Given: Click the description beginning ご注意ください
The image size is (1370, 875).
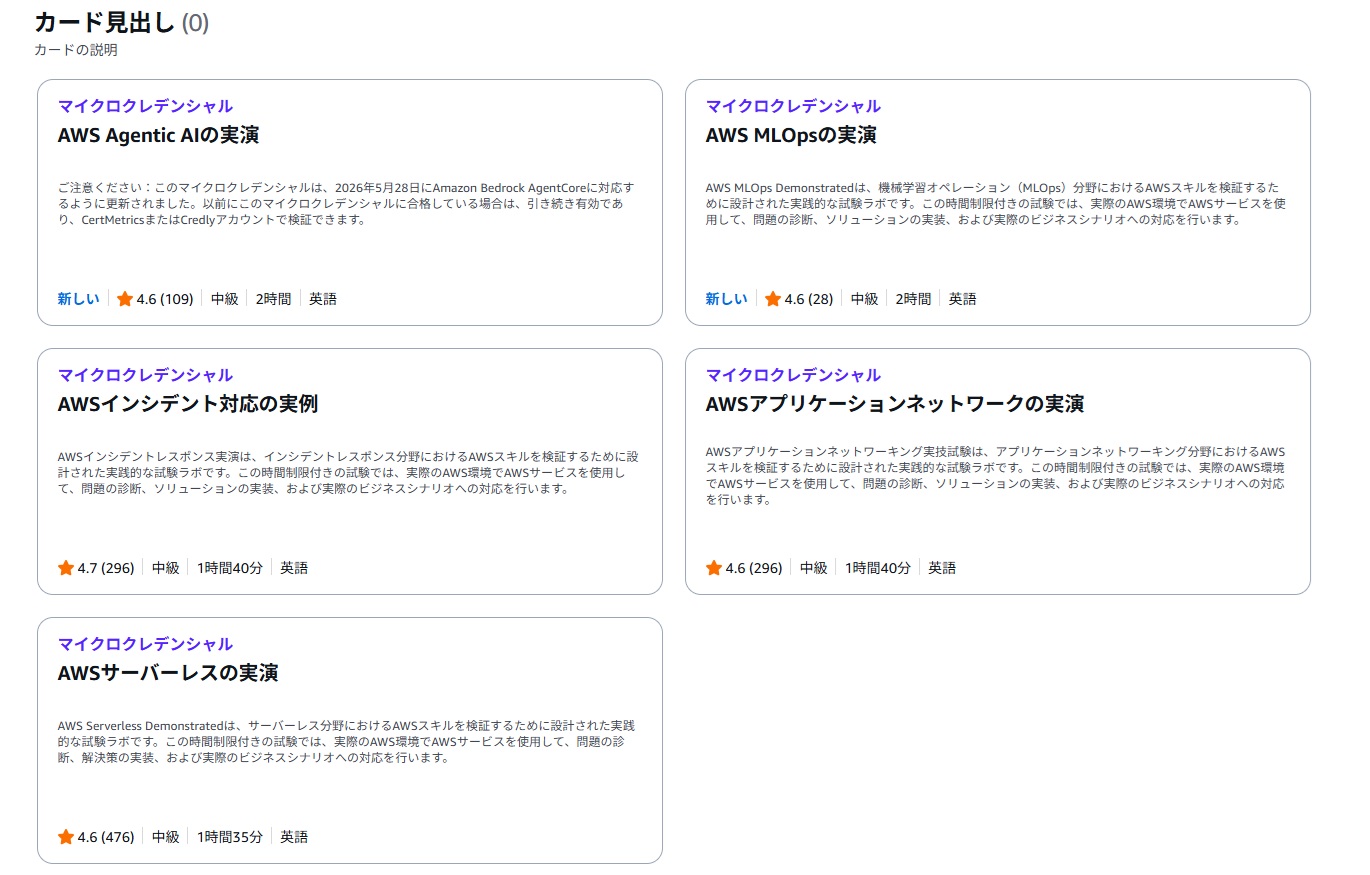Looking at the screenshot, I should coord(347,204).
